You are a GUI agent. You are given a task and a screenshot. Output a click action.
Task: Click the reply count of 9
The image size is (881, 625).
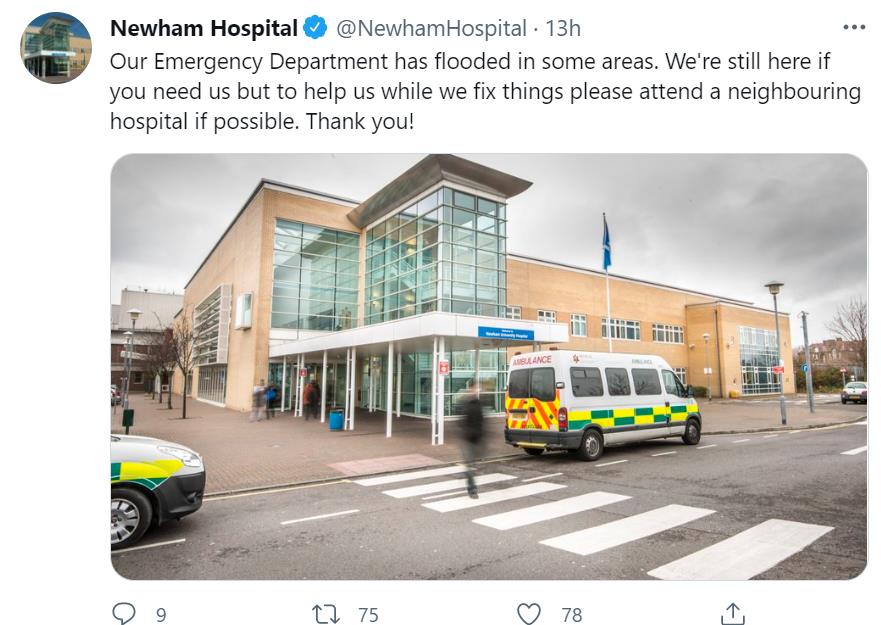[161, 615]
